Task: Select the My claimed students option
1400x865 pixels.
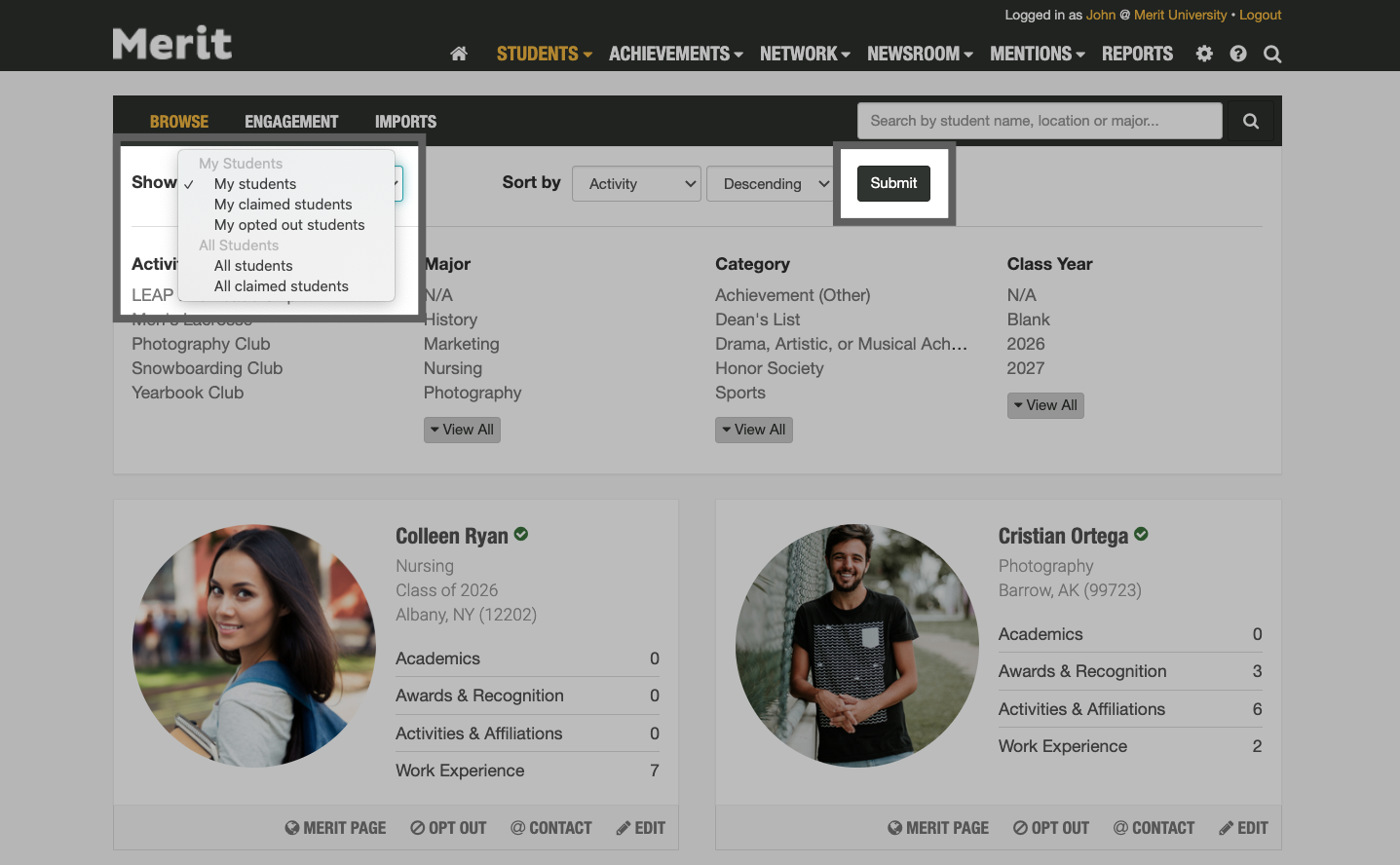Action: point(283,204)
